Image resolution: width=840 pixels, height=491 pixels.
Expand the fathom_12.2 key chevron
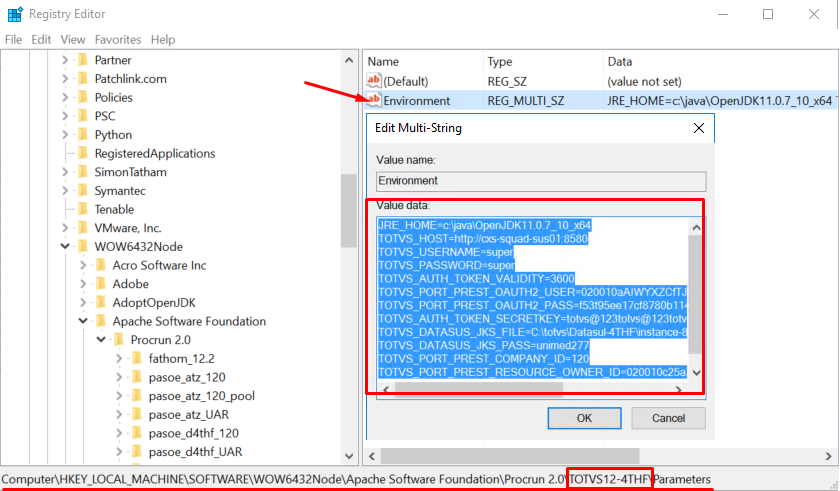(119, 359)
